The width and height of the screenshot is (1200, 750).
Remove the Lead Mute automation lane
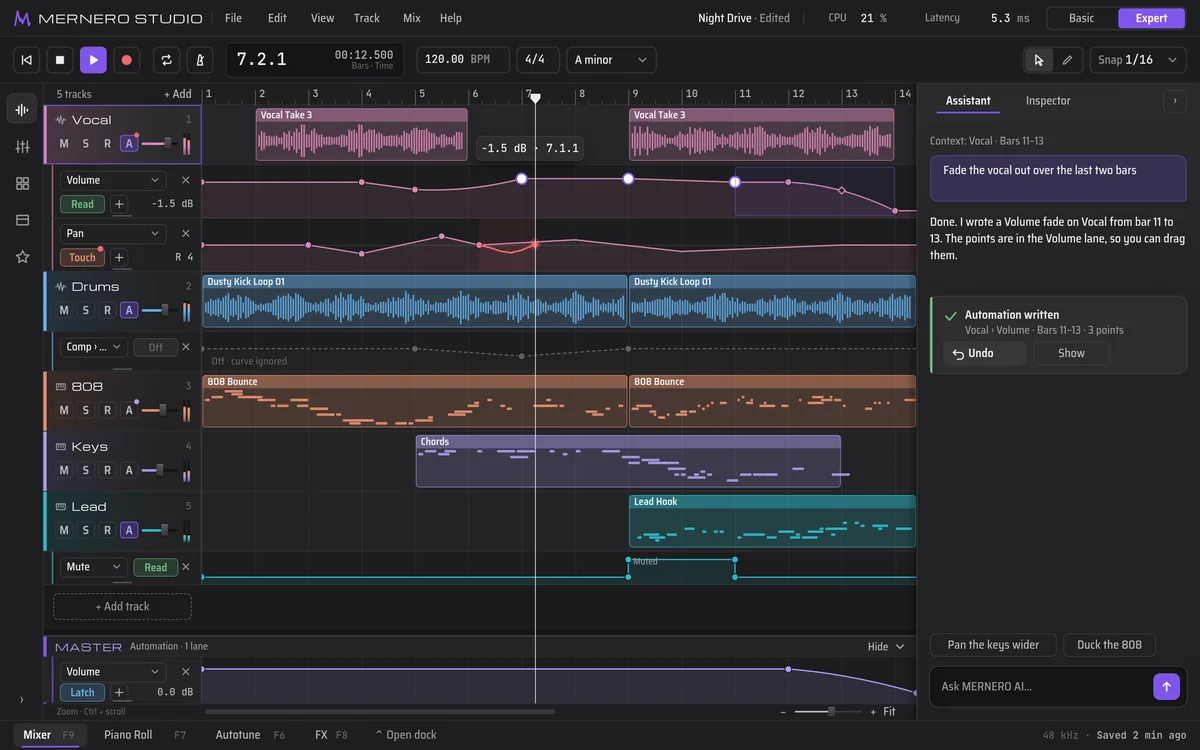(x=185, y=567)
